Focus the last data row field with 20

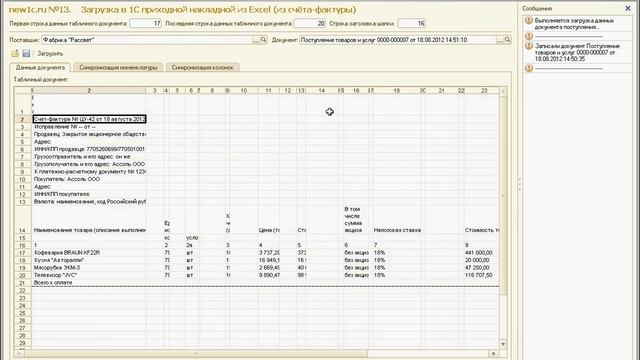pos(310,24)
